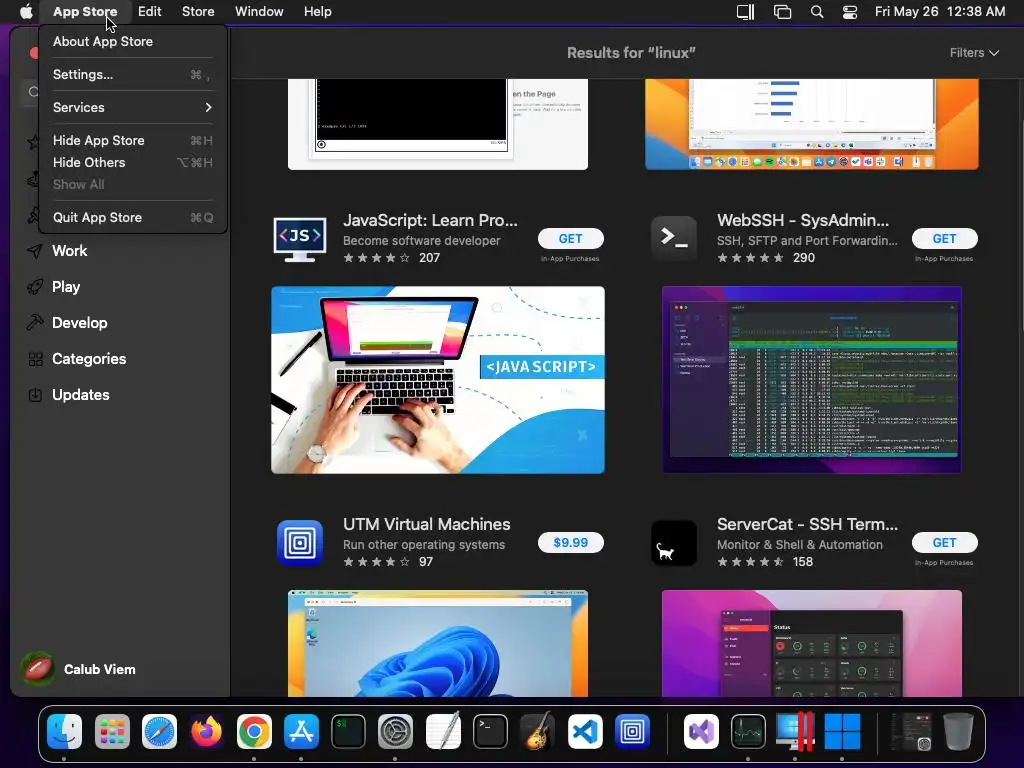Launch Visual Studio from the Dock
1024x768 pixels.
tap(701, 731)
